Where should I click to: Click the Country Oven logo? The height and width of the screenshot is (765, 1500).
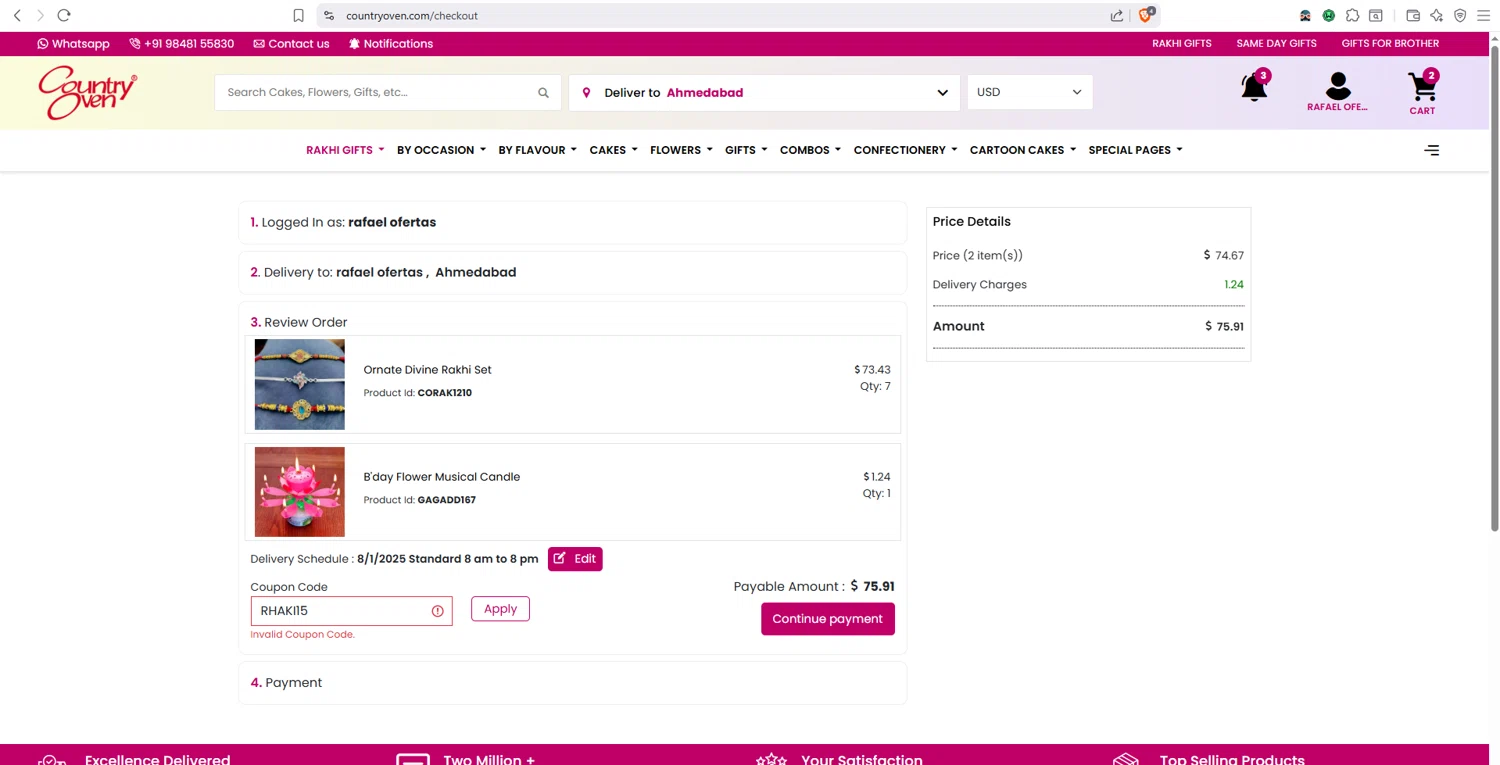pos(88,93)
